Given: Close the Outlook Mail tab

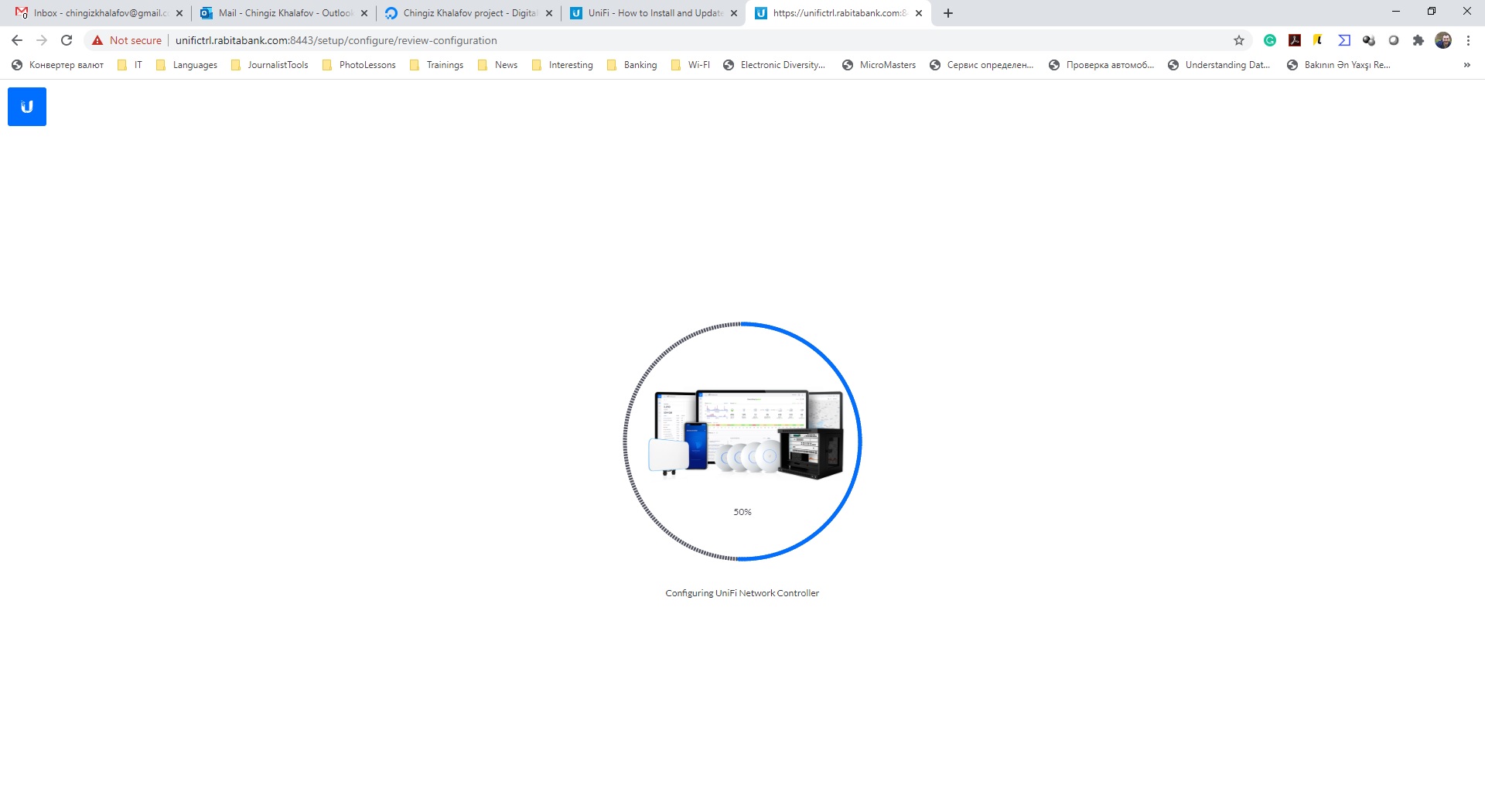Looking at the screenshot, I should coord(364,13).
